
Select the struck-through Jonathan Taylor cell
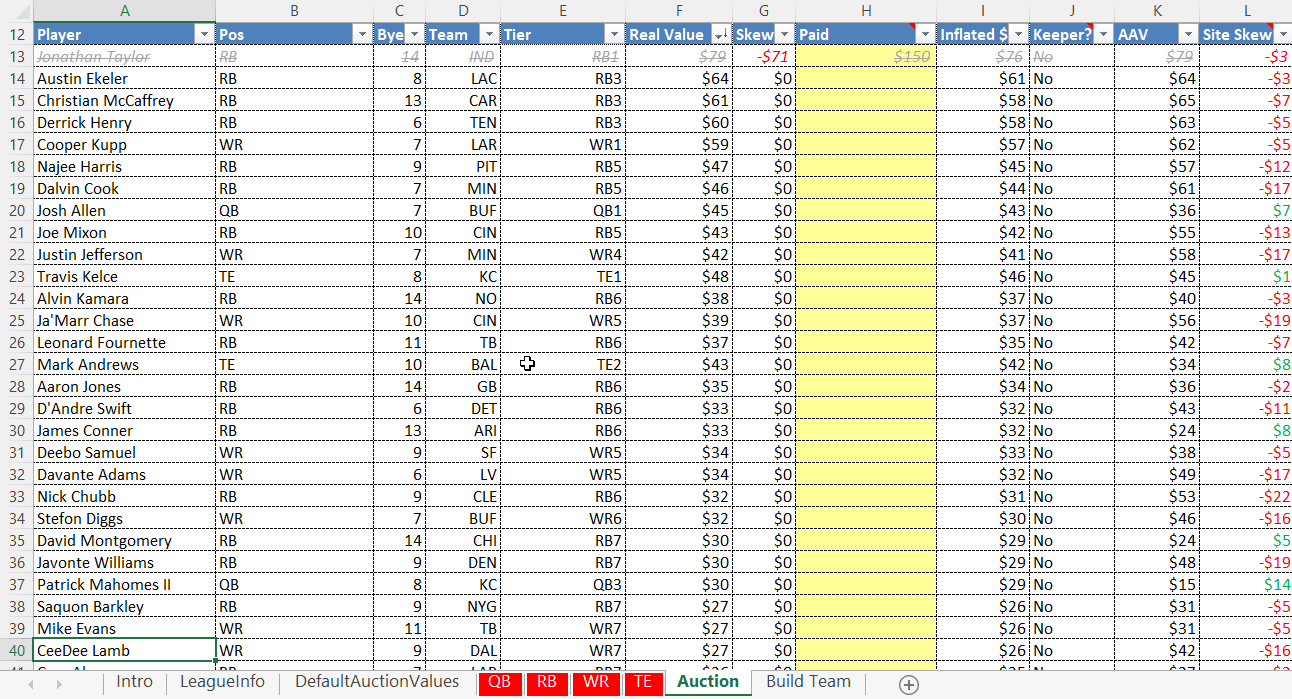click(x=124, y=56)
